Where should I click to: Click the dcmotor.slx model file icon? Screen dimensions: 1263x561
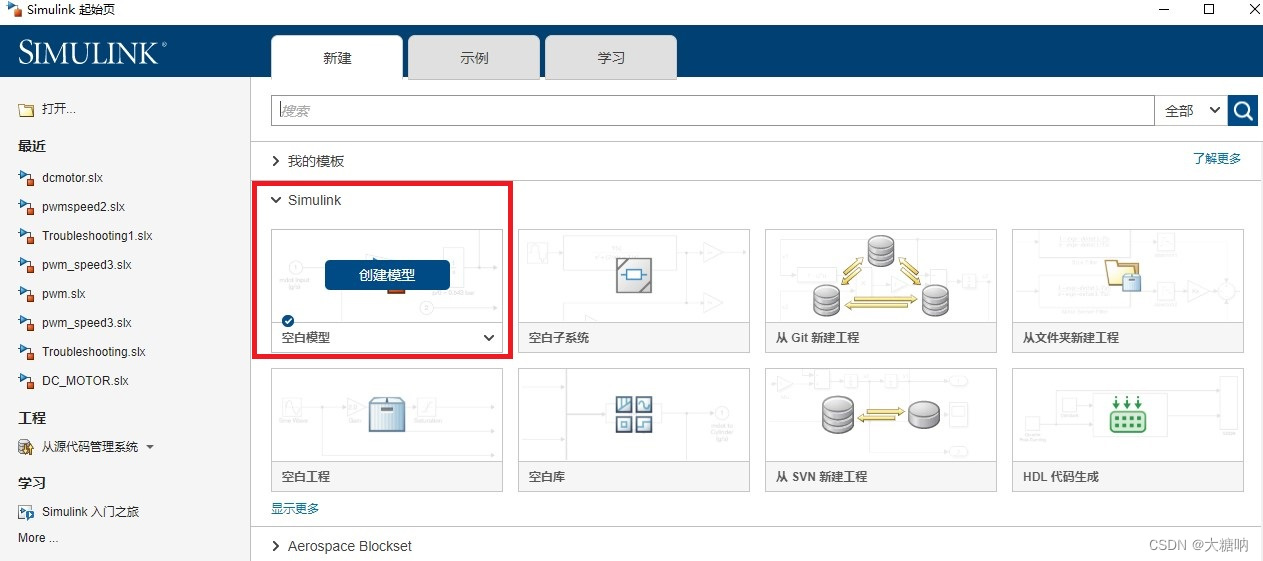[26, 178]
